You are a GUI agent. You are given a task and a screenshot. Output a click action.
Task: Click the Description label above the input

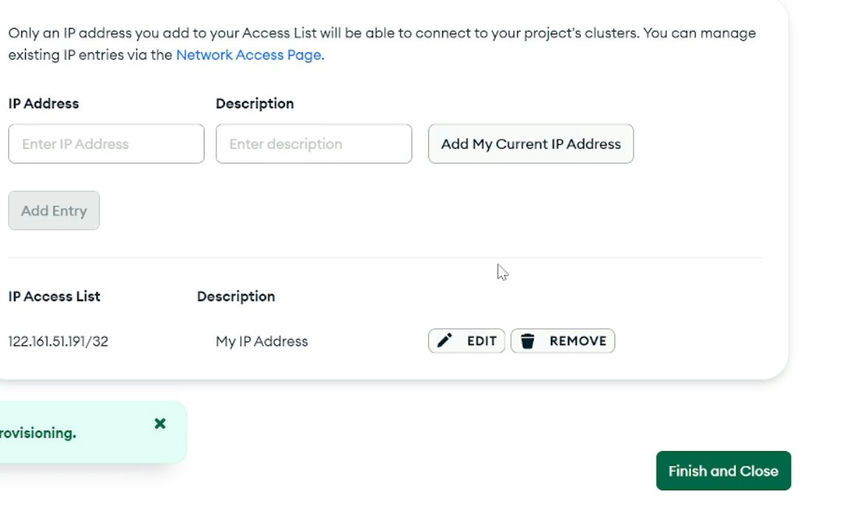[255, 104]
